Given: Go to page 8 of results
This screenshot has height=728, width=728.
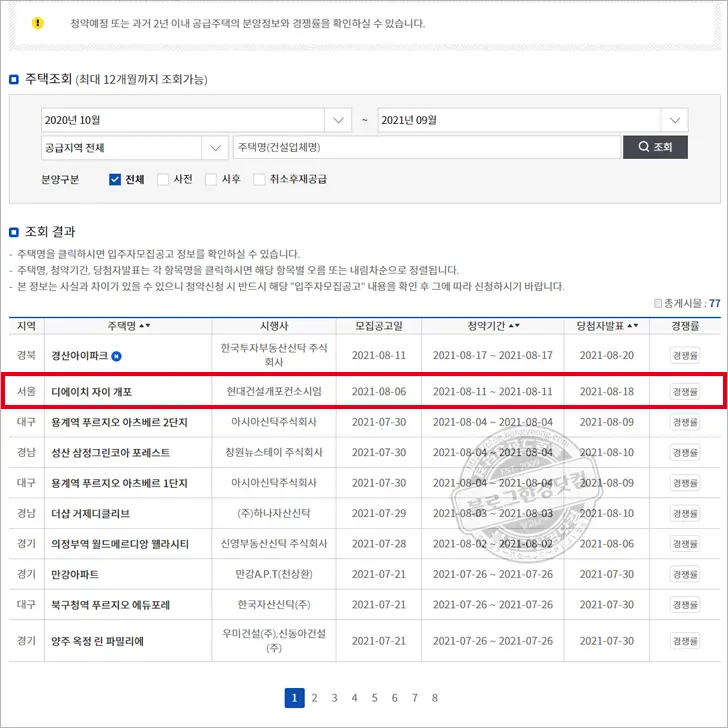Looking at the screenshot, I should coord(435,698).
